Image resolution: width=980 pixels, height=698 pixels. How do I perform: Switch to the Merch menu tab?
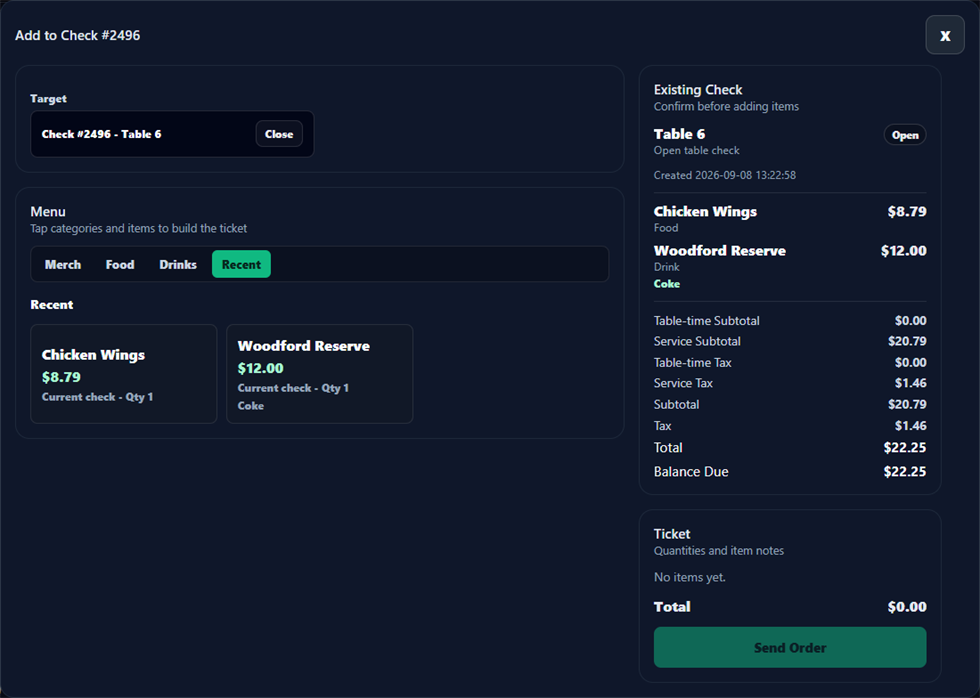click(x=62, y=264)
